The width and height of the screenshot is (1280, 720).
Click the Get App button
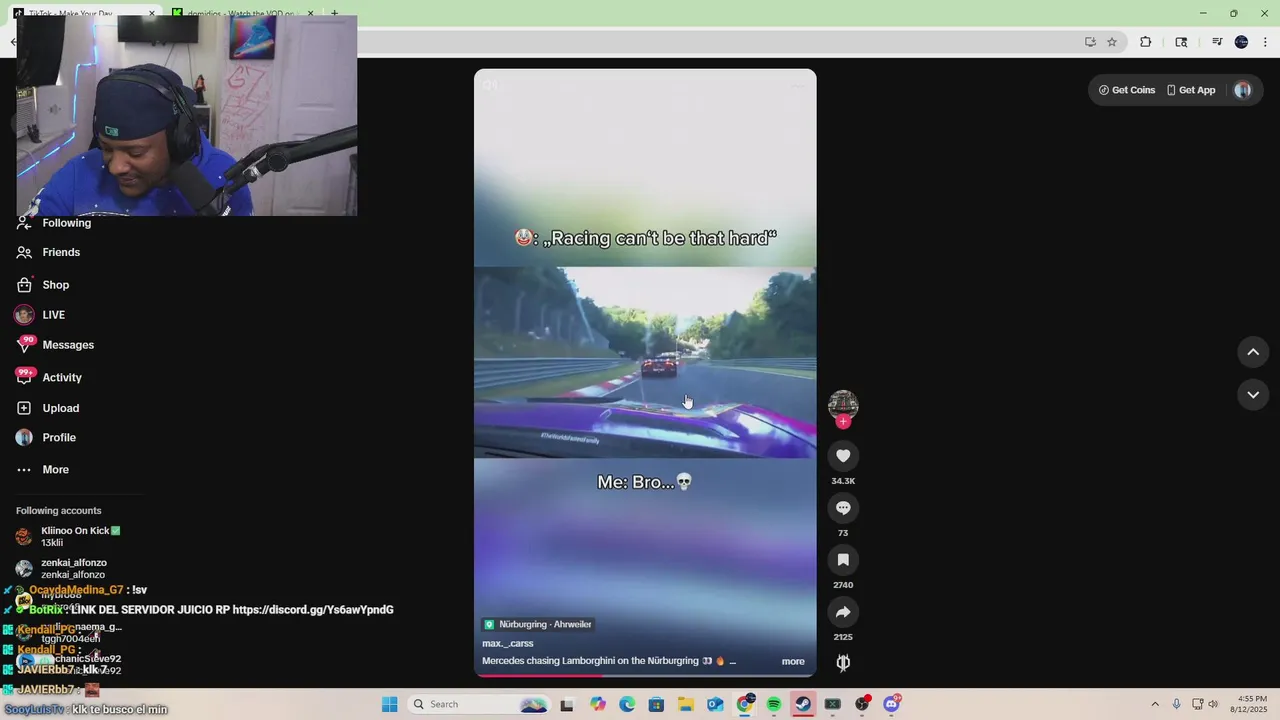point(1191,90)
